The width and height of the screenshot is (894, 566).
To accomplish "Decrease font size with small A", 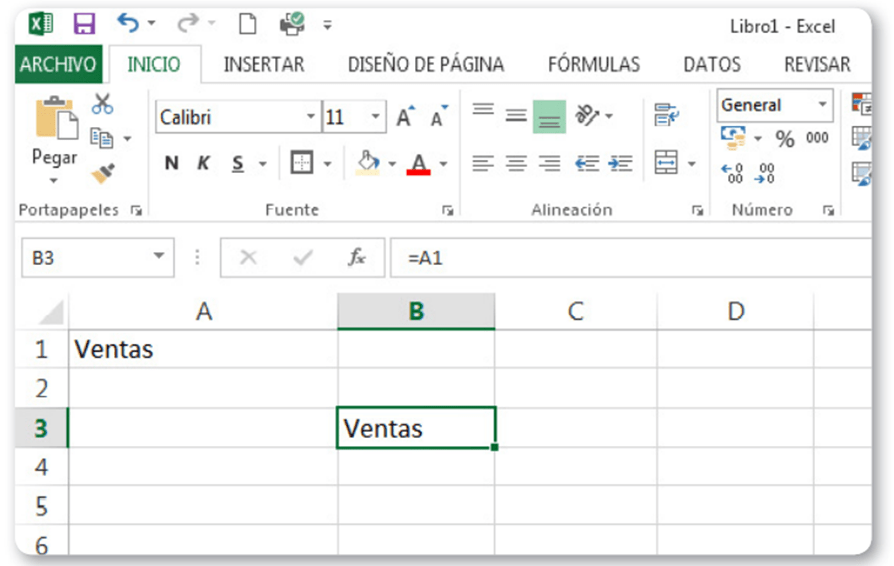I will click(x=439, y=116).
